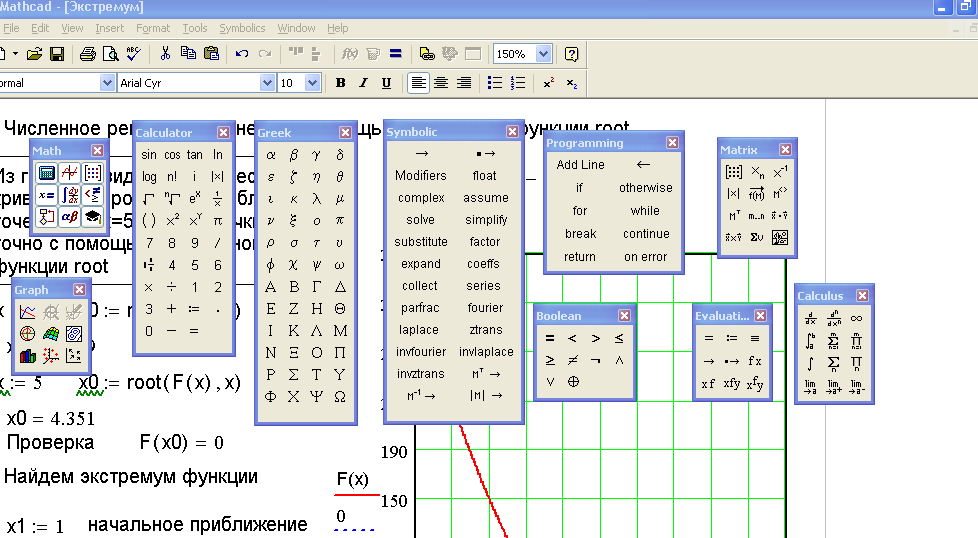This screenshot has width=978, height=538.
Task: Insert the derivative operator in Calculus palette
Action: (x=810, y=319)
